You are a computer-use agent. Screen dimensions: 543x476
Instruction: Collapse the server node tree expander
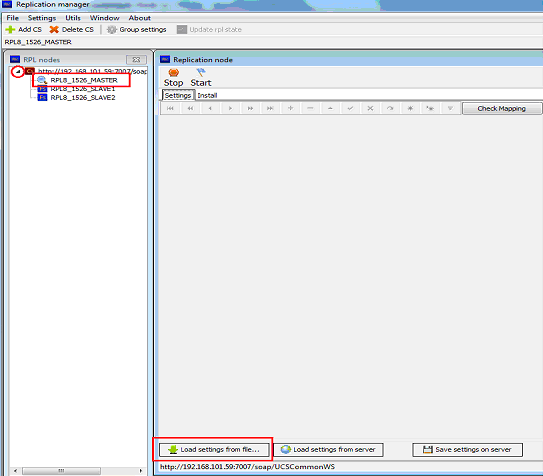point(18,72)
